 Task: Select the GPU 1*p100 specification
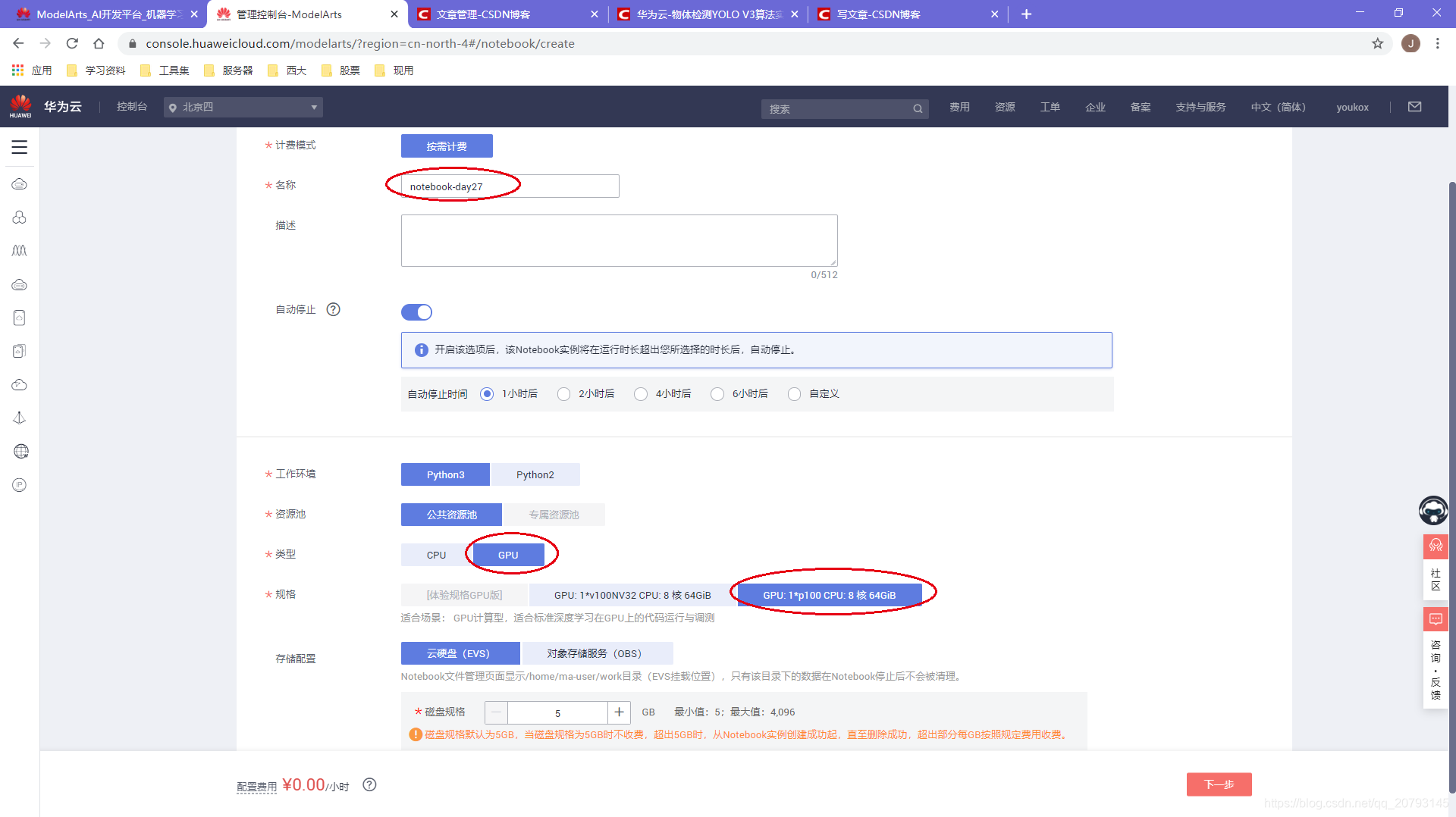point(830,595)
